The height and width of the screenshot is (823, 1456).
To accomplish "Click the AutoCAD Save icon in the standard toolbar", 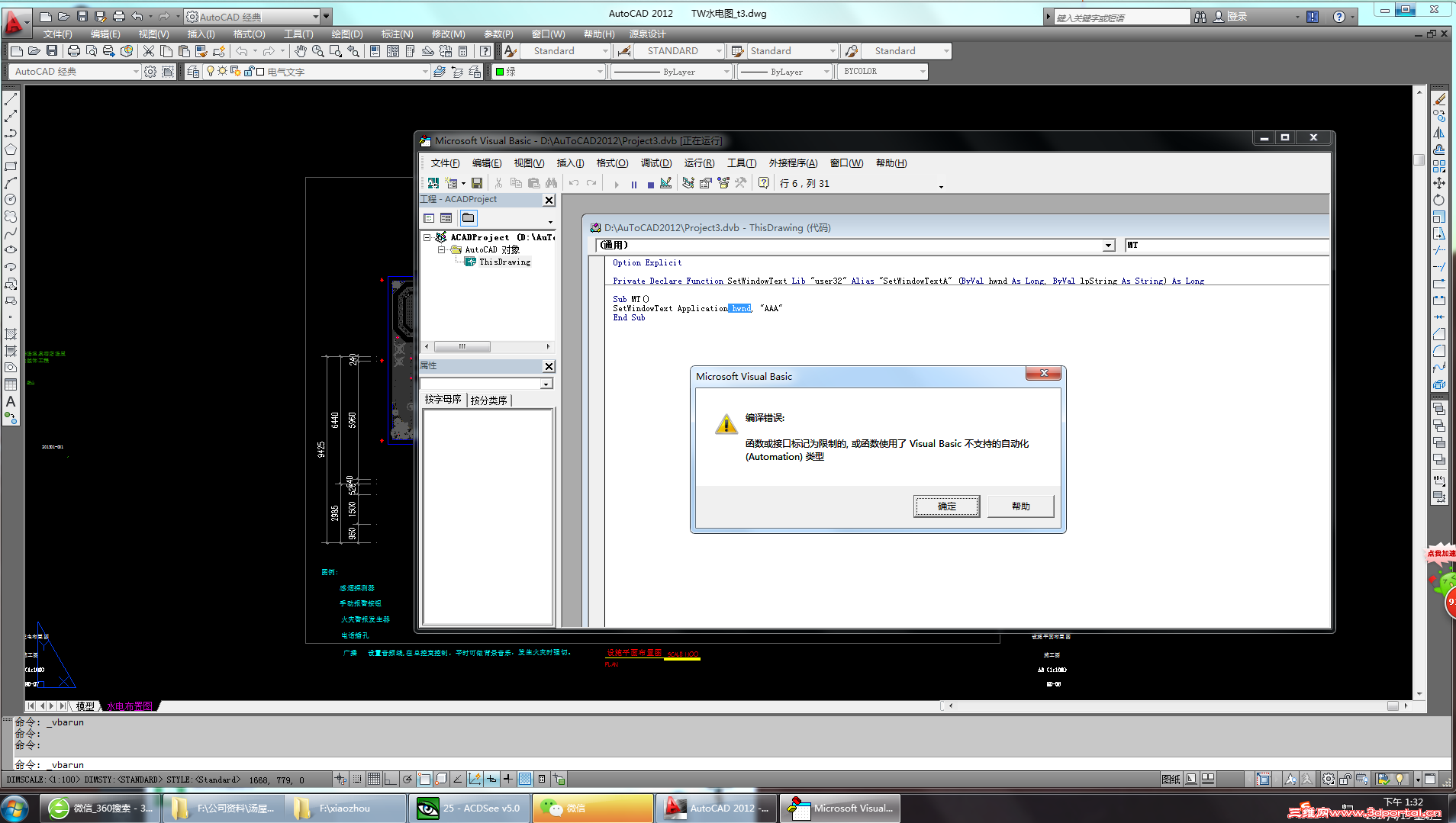I will [x=52, y=51].
